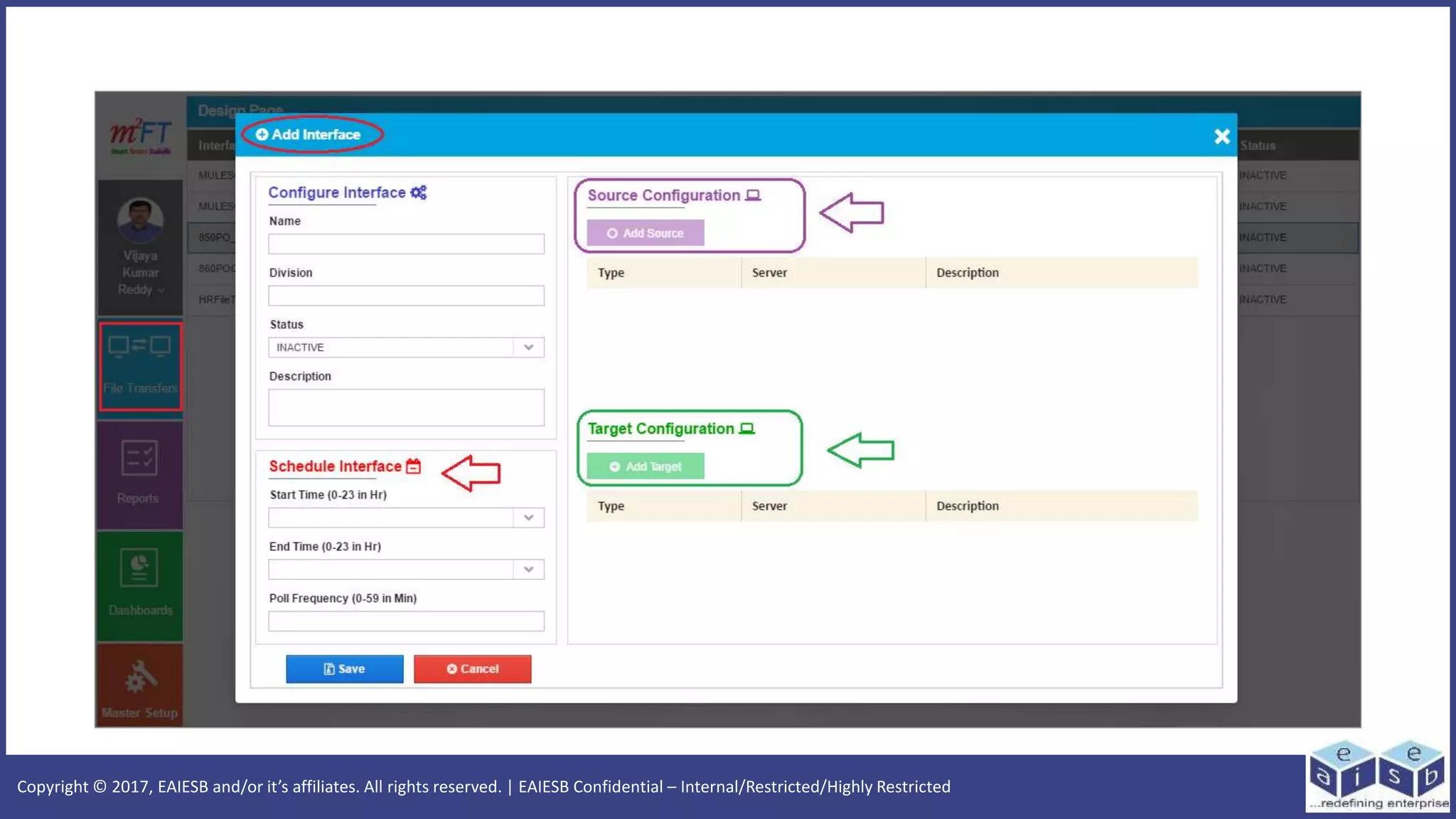Expand the End Time hour dropdown

pos(528,569)
